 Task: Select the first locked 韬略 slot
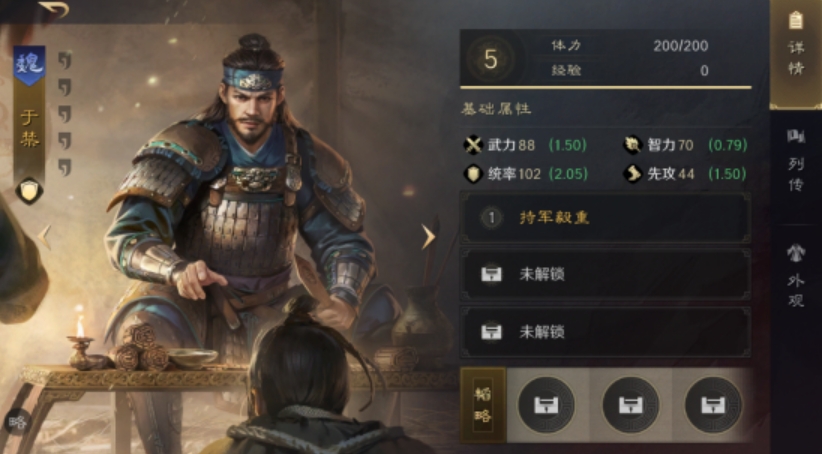pyautogui.click(x=546, y=405)
